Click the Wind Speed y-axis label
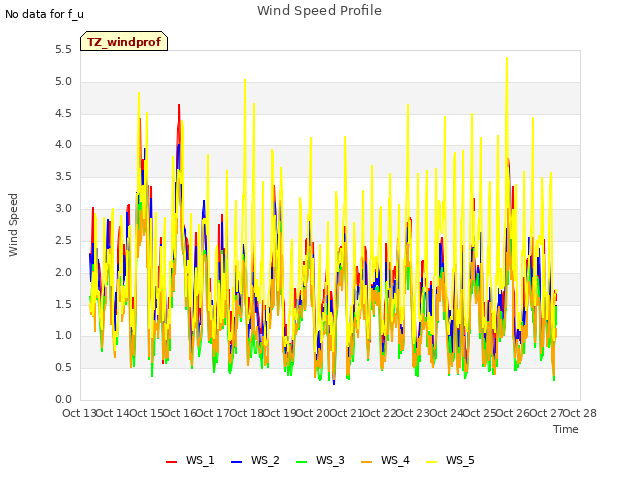 (x=13, y=225)
